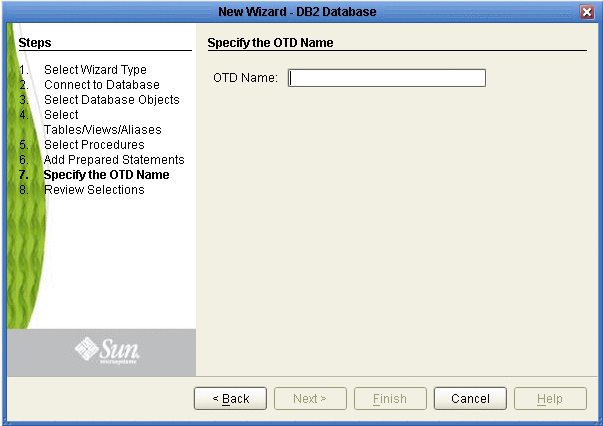Cancel the DB2 Database wizard
Viewport: 603px width, 426px height.
(x=470, y=398)
